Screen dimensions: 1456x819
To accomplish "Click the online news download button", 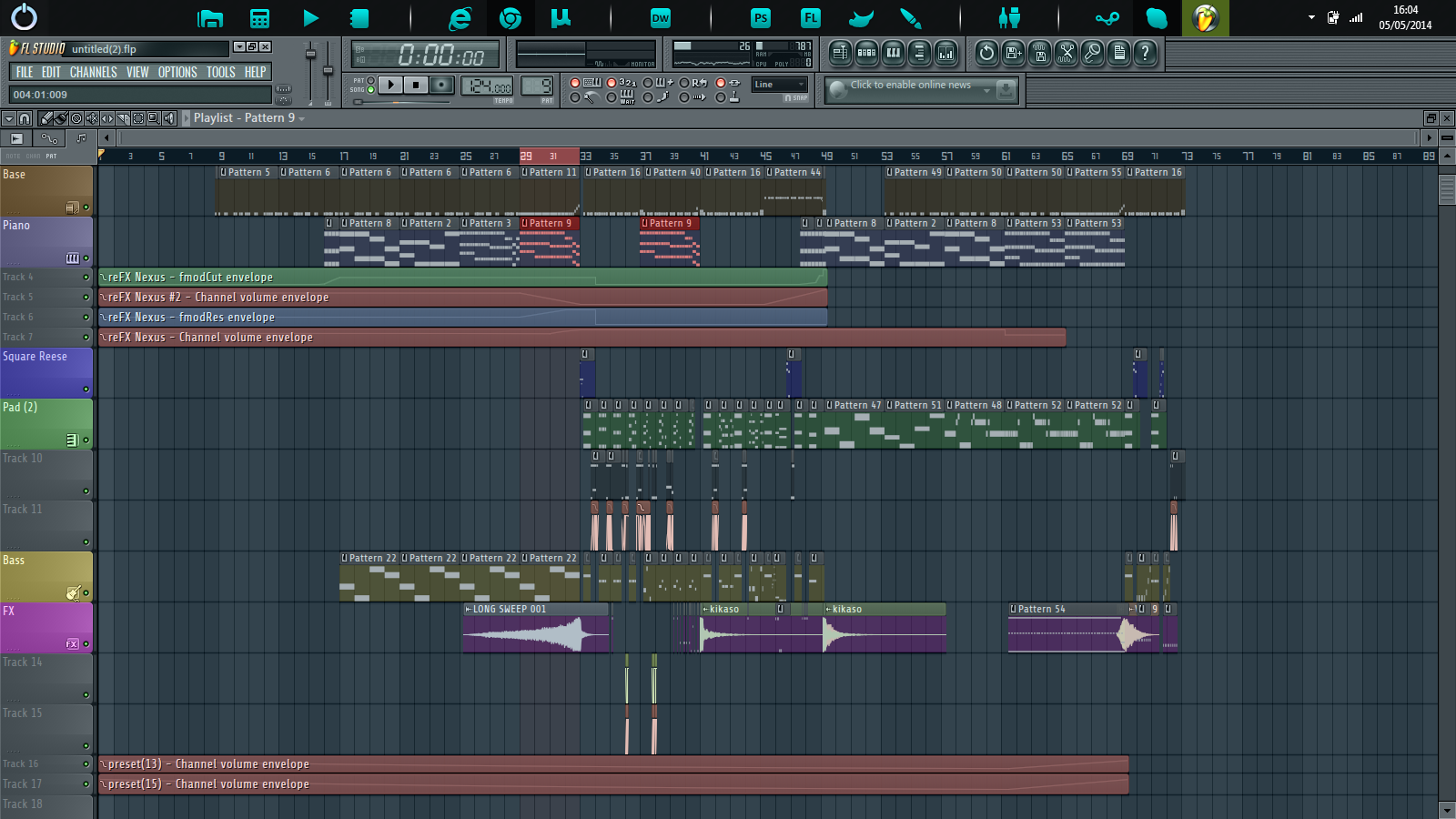I will pyautogui.click(x=1006, y=90).
